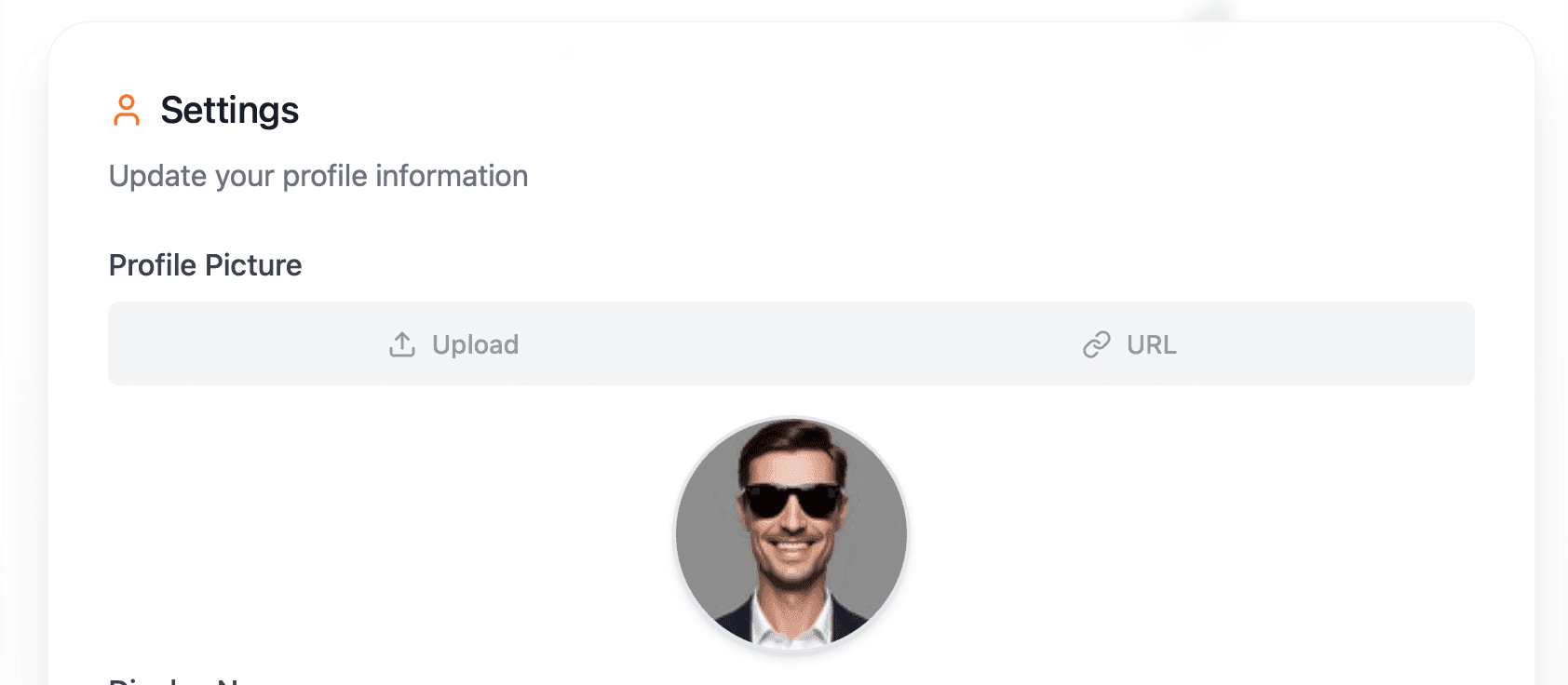
Task: Select the circular profile picture preview
Action: pyautogui.click(x=791, y=532)
